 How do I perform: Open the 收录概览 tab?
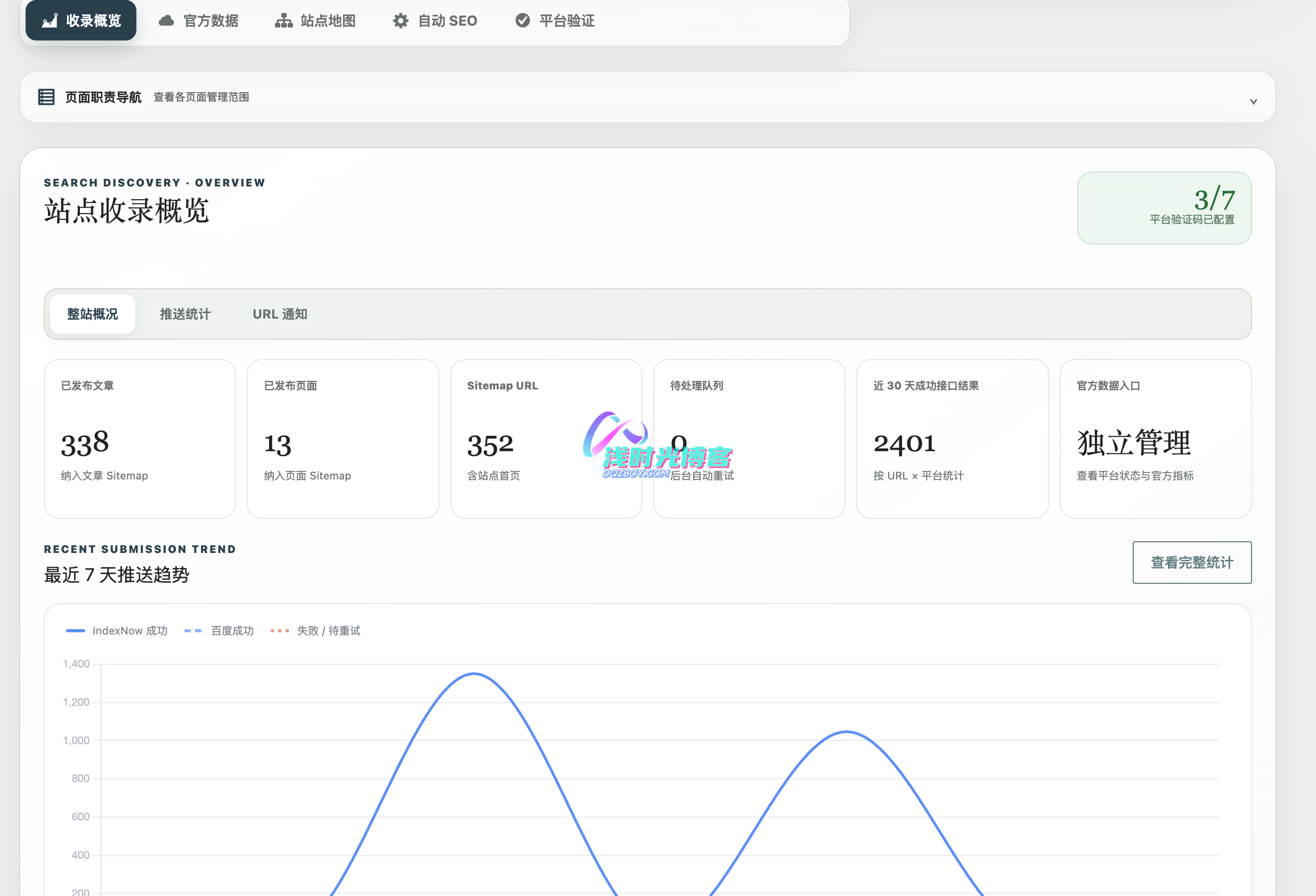pyautogui.click(x=81, y=20)
